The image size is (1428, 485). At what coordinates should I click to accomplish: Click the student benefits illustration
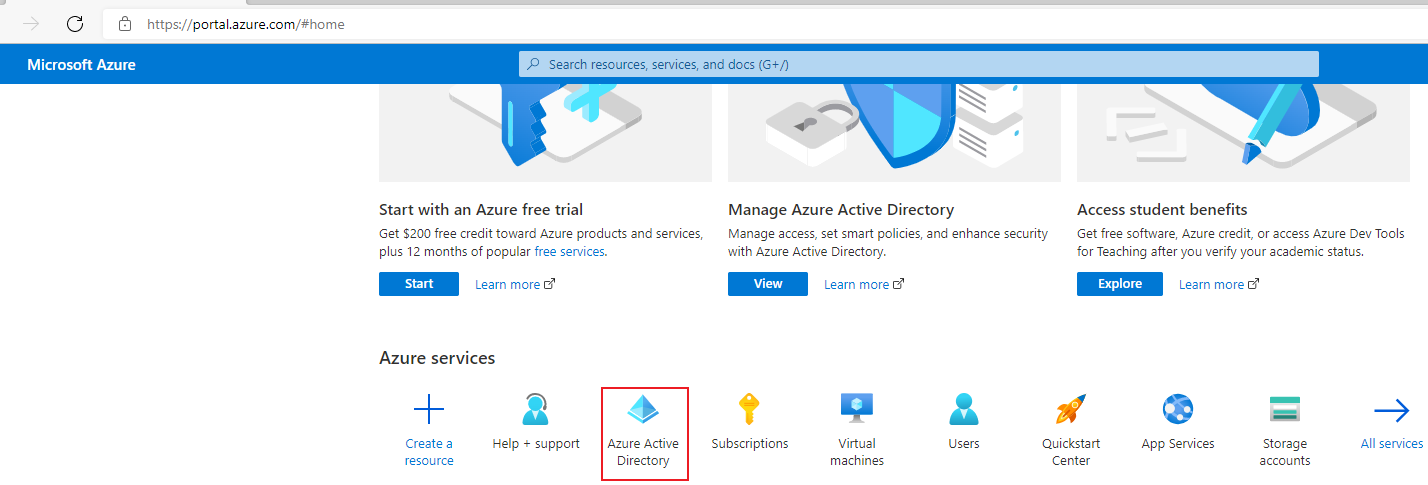pyautogui.click(x=1243, y=133)
